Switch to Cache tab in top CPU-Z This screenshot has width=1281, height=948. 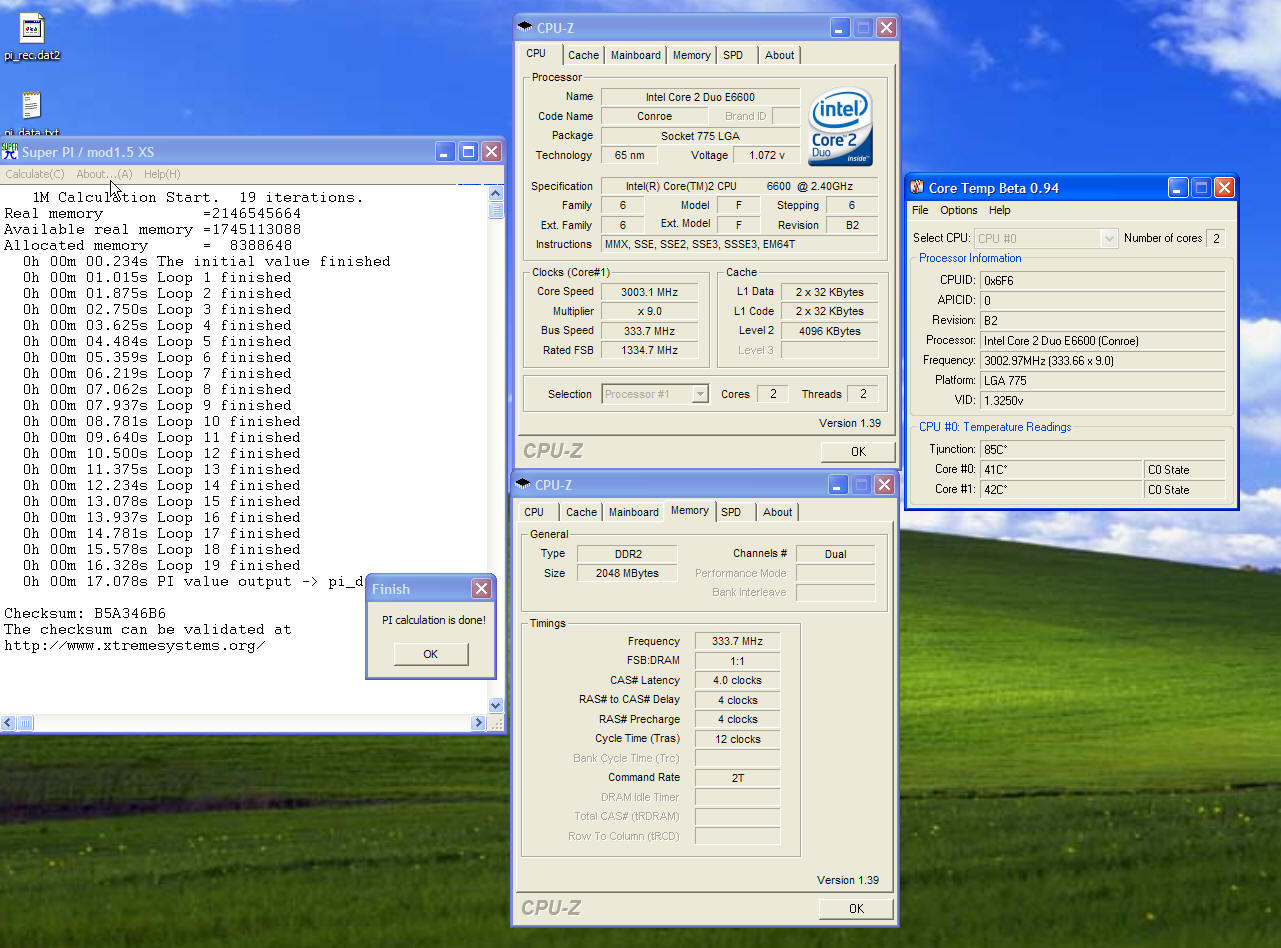tap(584, 55)
